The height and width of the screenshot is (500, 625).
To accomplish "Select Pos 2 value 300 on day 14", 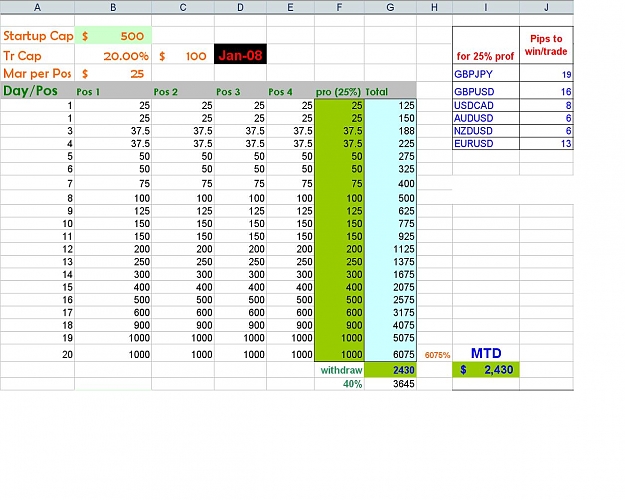I will coord(183,274).
